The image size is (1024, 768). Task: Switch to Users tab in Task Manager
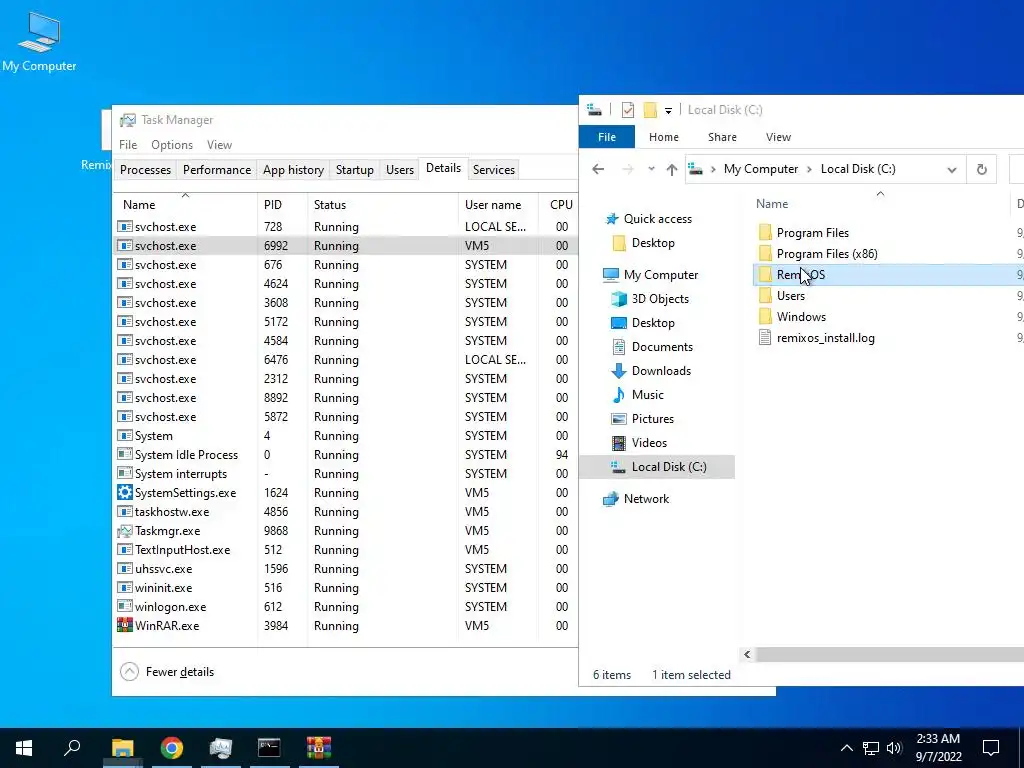tap(400, 169)
